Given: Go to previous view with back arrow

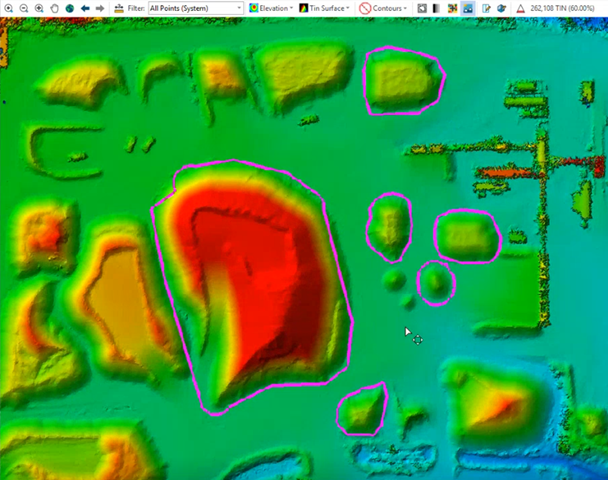Looking at the screenshot, I should click(85, 8).
